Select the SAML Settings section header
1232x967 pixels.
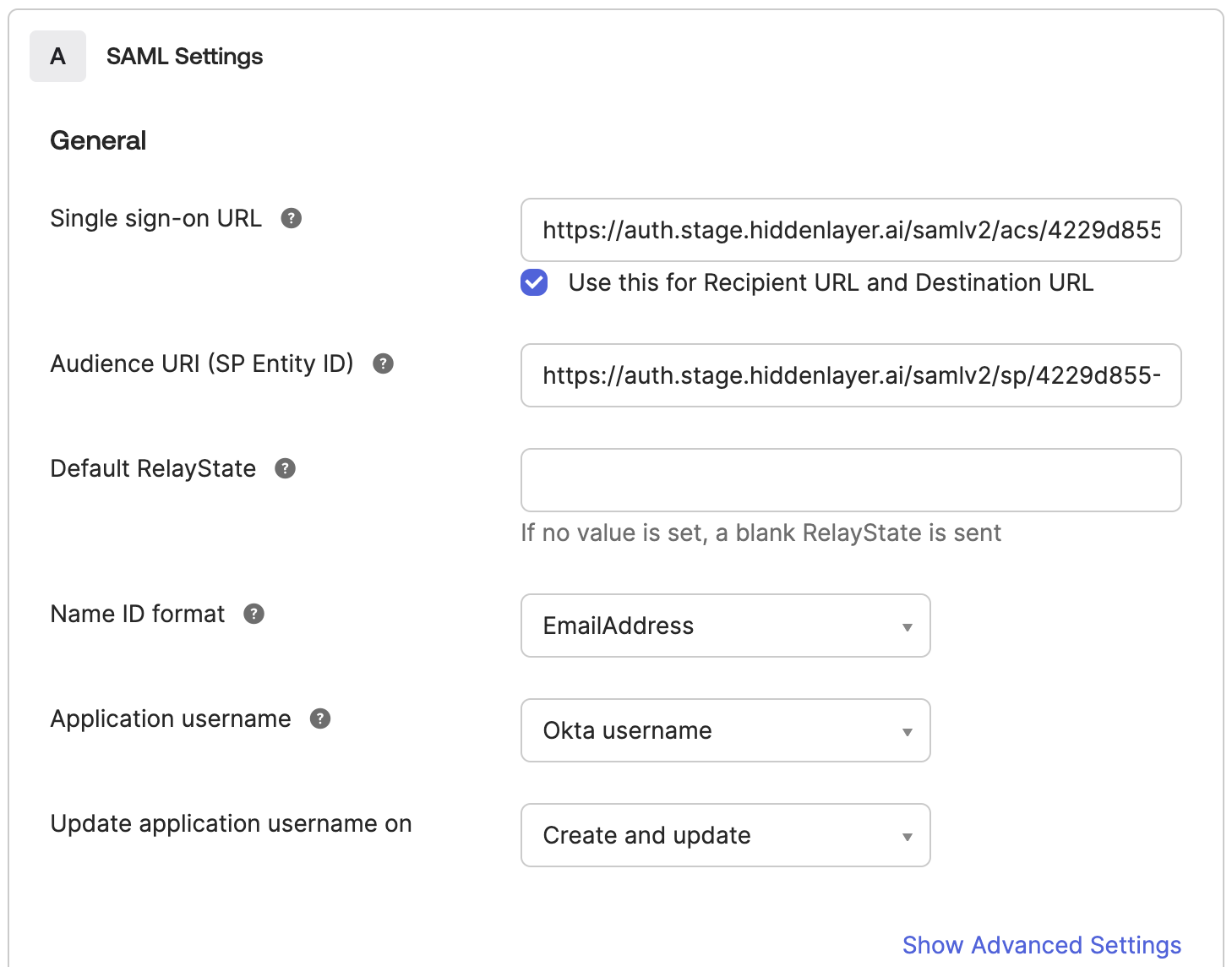click(x=184, y=56)
